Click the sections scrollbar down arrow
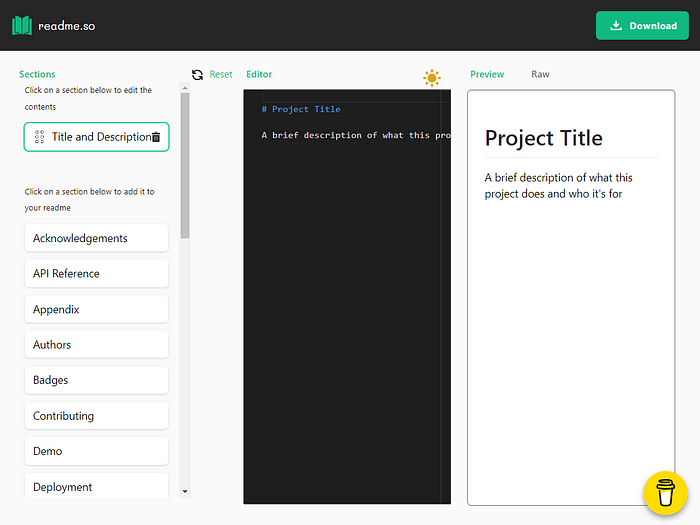Viewport: 700px width, 525px height. (x=185, y=492)
